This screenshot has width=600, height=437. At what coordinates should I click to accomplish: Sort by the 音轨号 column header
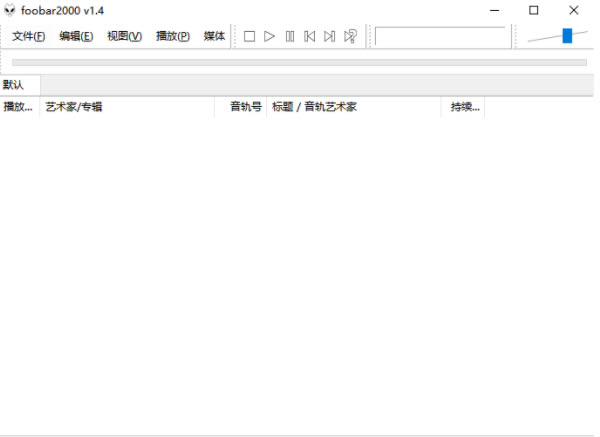(x=240, y=107)
